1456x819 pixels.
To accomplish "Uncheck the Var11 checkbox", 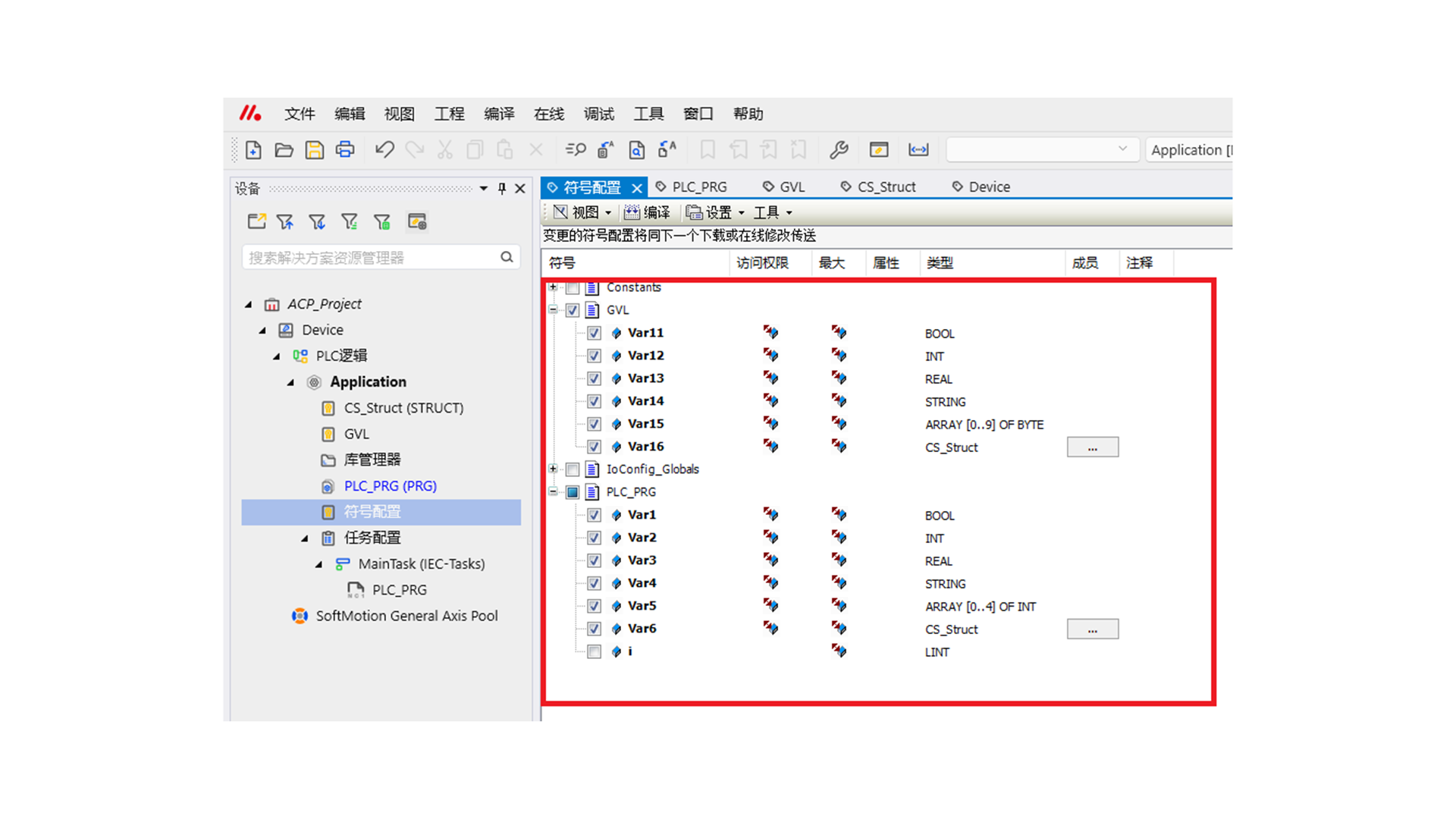I will 595,333.
